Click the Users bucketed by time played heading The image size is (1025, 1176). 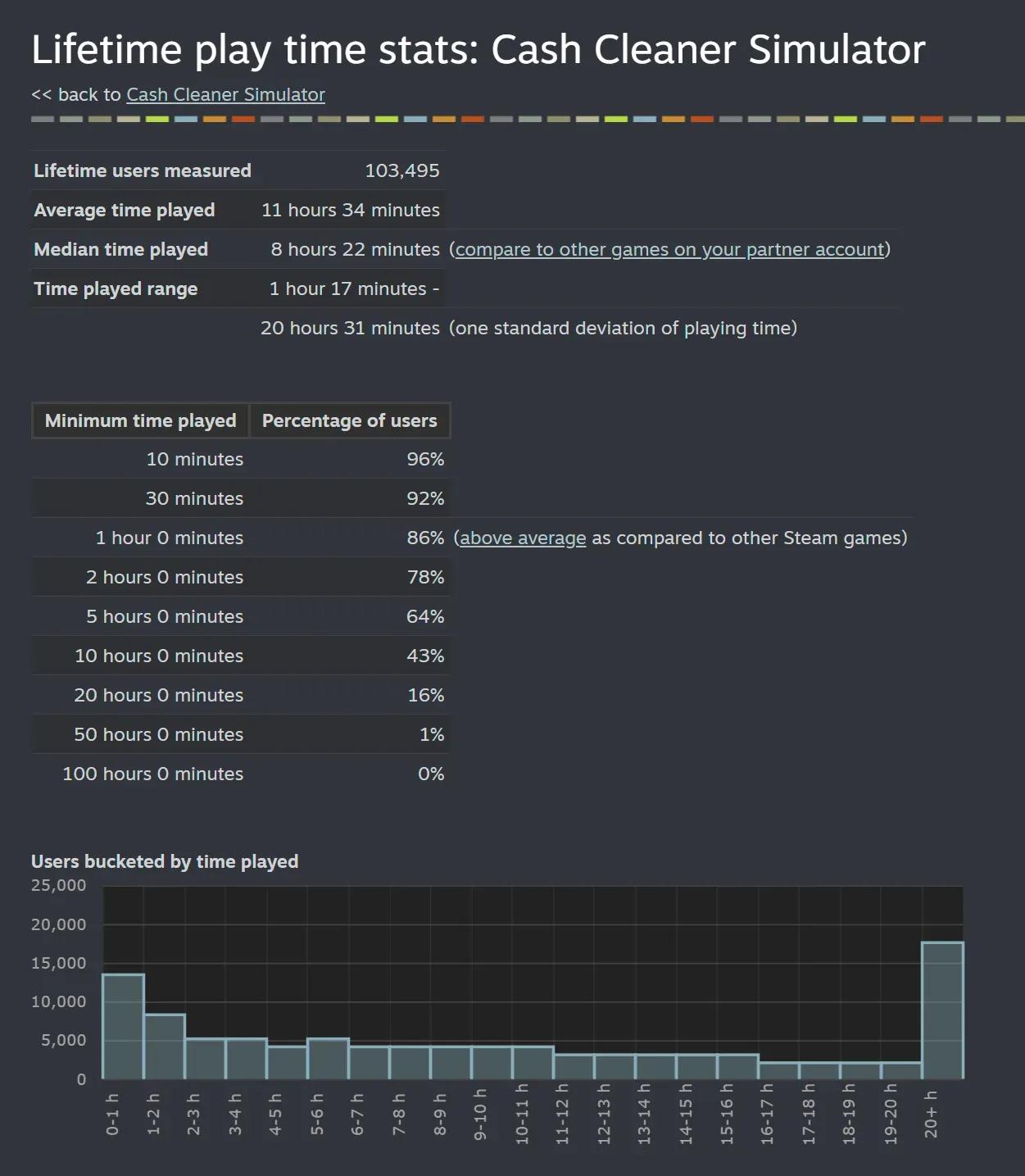click(x=164, y=861)
